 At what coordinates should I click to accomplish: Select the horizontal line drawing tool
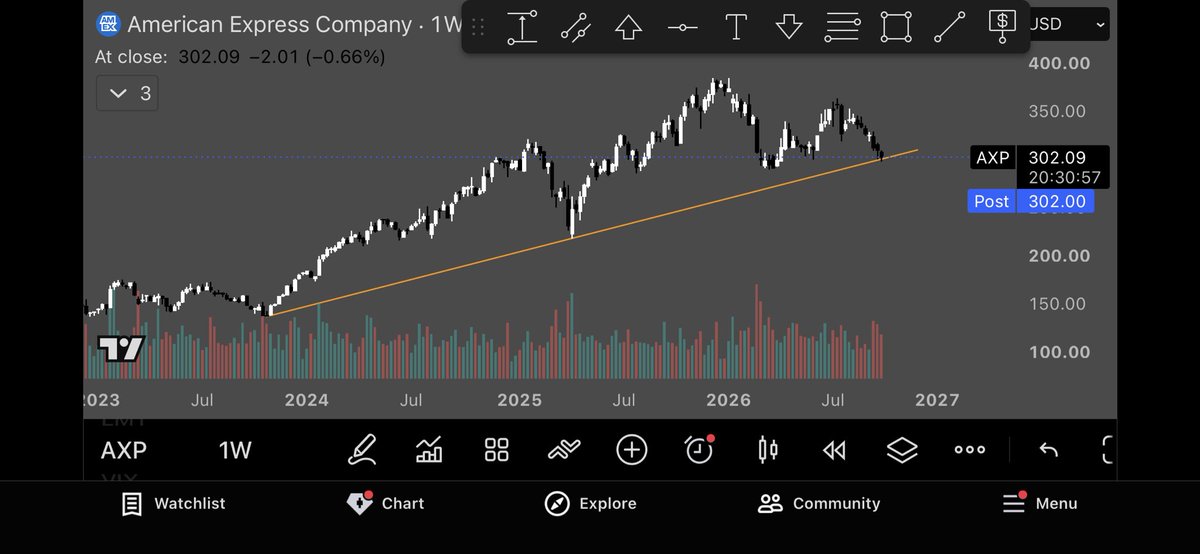pos(682,27)
